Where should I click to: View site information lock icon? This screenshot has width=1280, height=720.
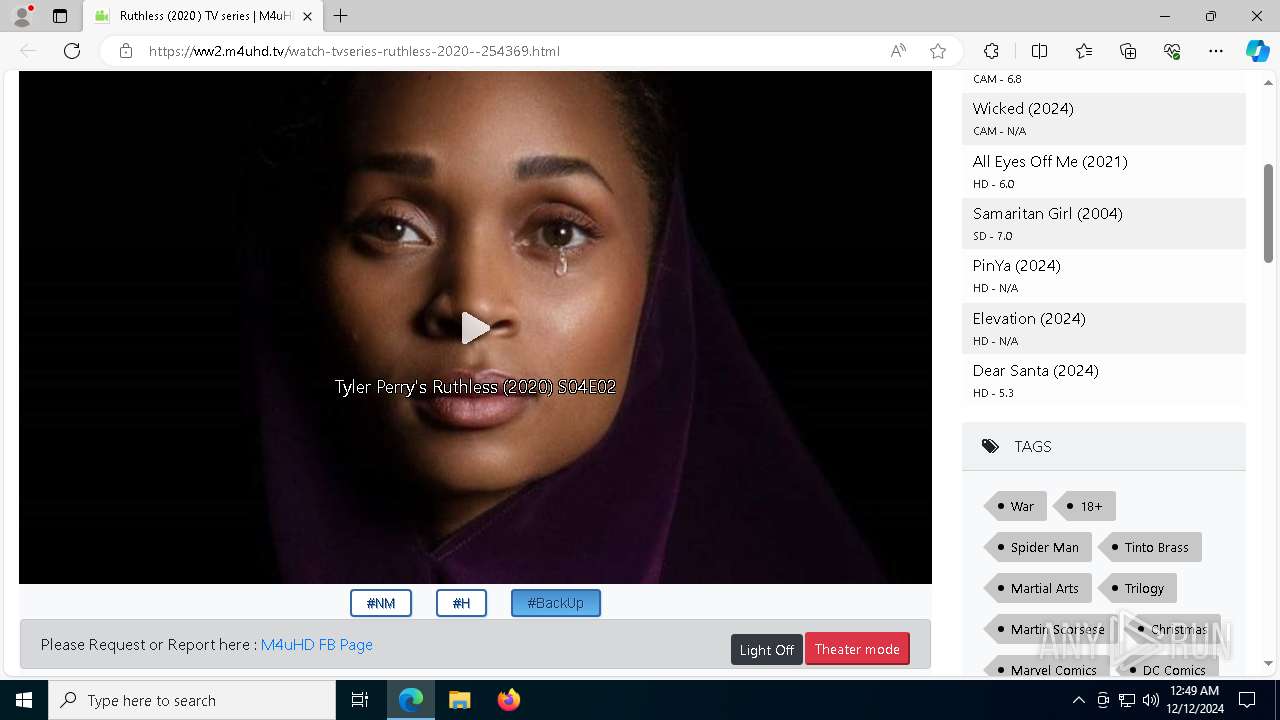point(126,51)
